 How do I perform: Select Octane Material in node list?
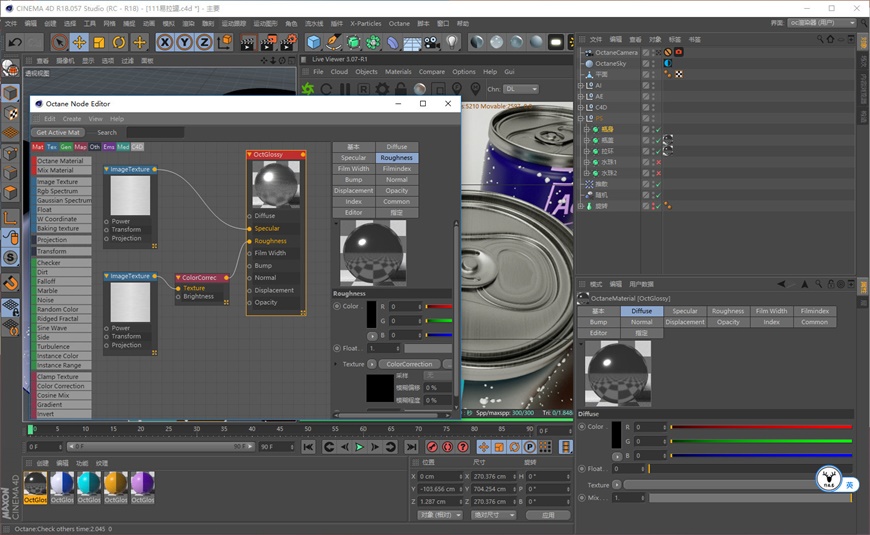[x=62, y=161]
